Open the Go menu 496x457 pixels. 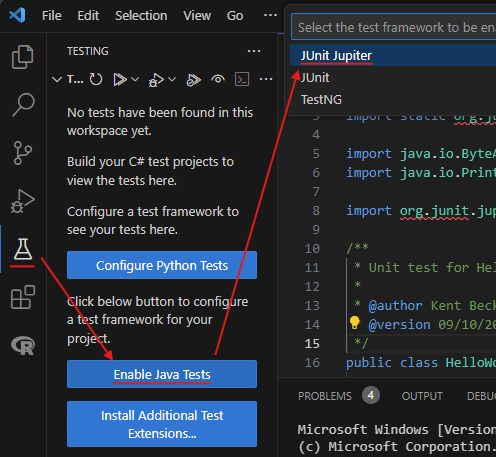(x=235, y=16)
